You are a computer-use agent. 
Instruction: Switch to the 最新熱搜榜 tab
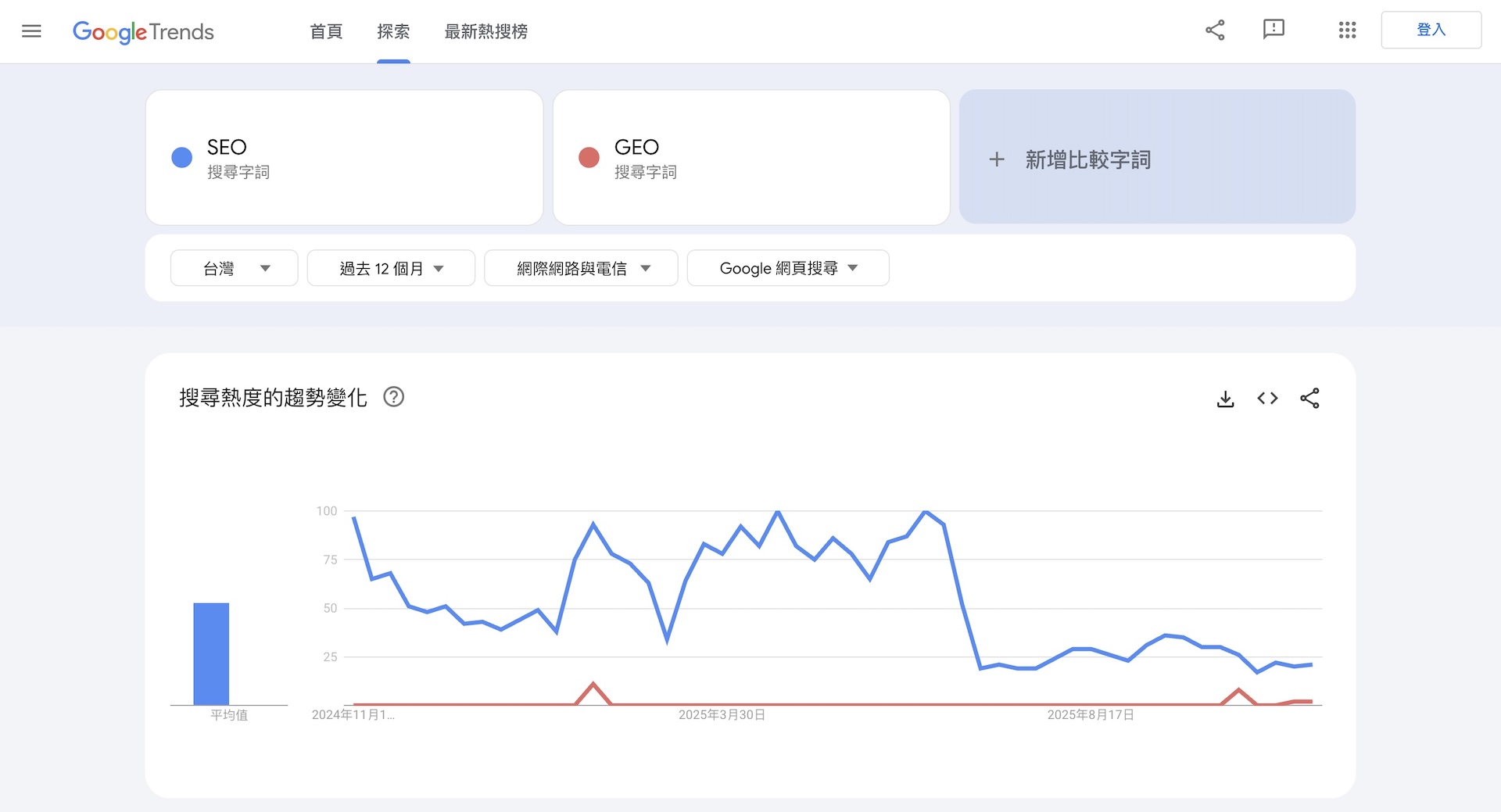point(485,31)
